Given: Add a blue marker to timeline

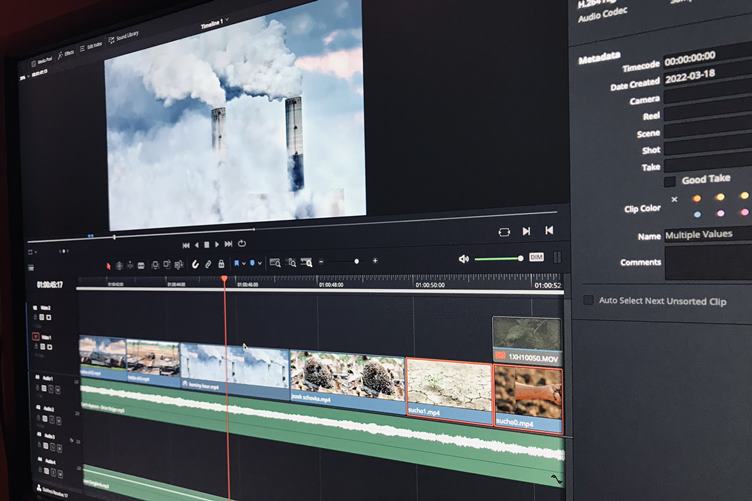Looking at the screenshot, I should click(252, 263).
